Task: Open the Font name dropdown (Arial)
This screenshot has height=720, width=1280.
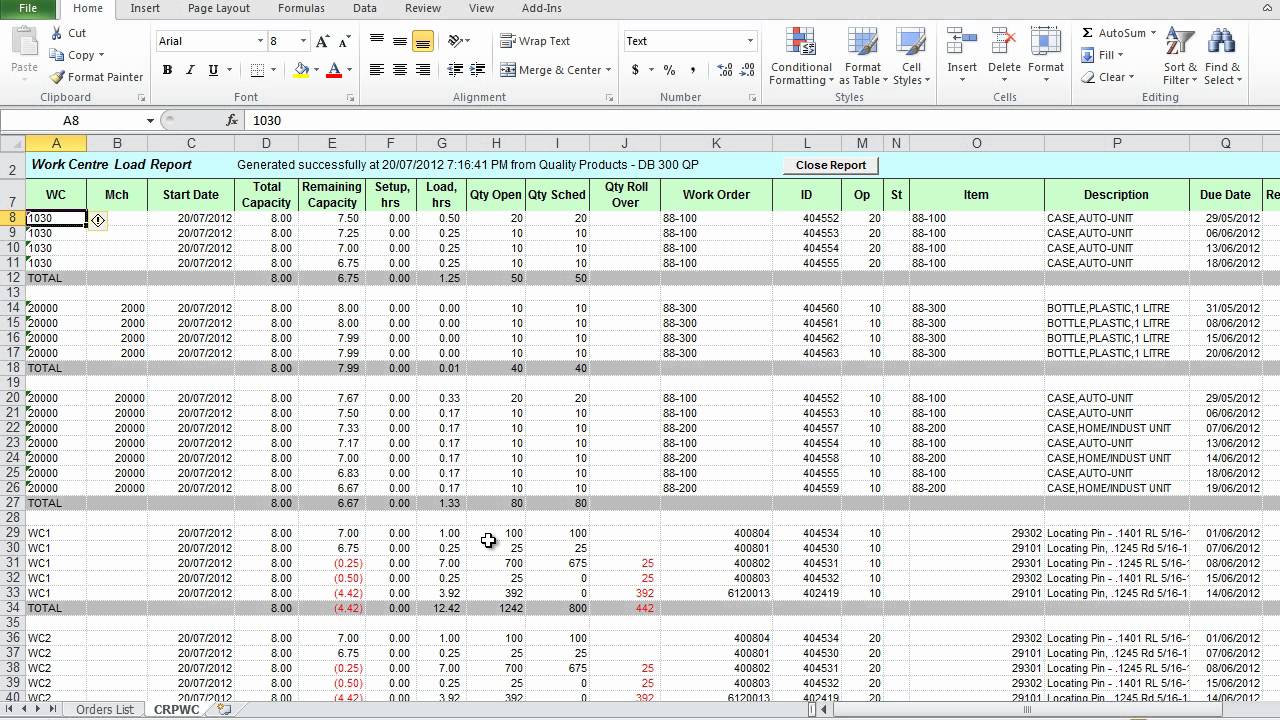Action: pos(260,41)
